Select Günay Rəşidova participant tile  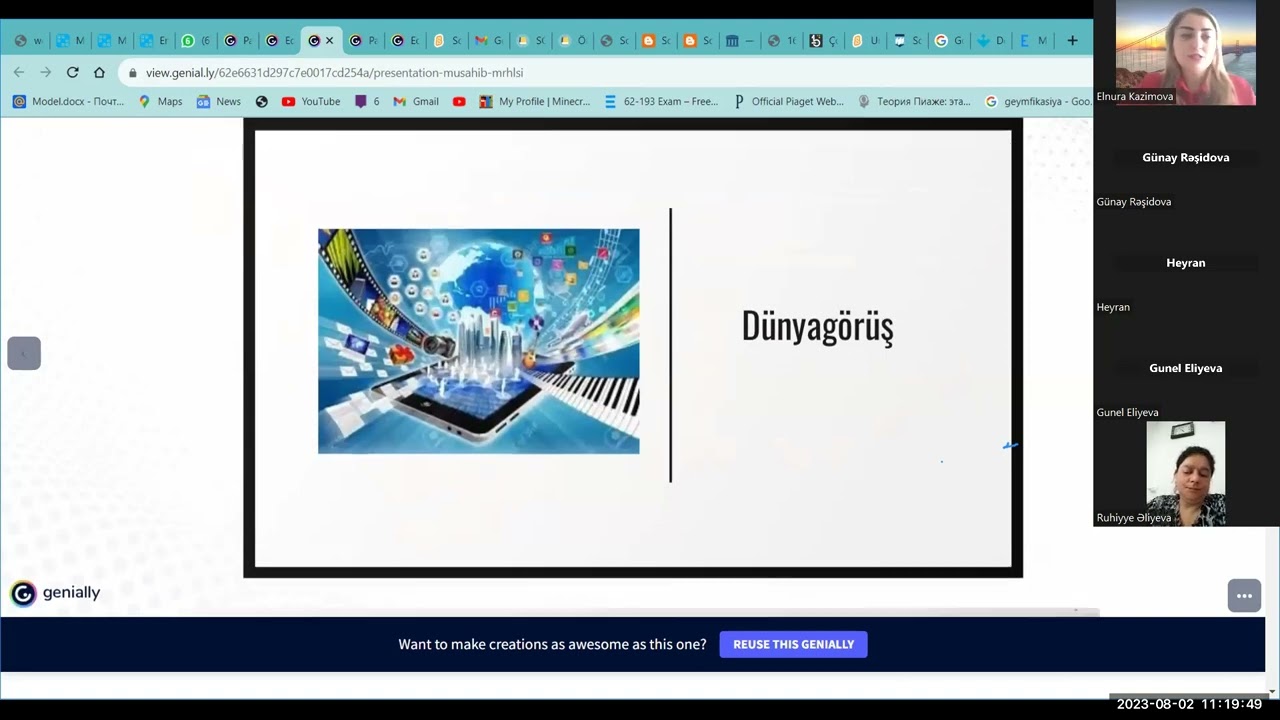(1186, 157)
